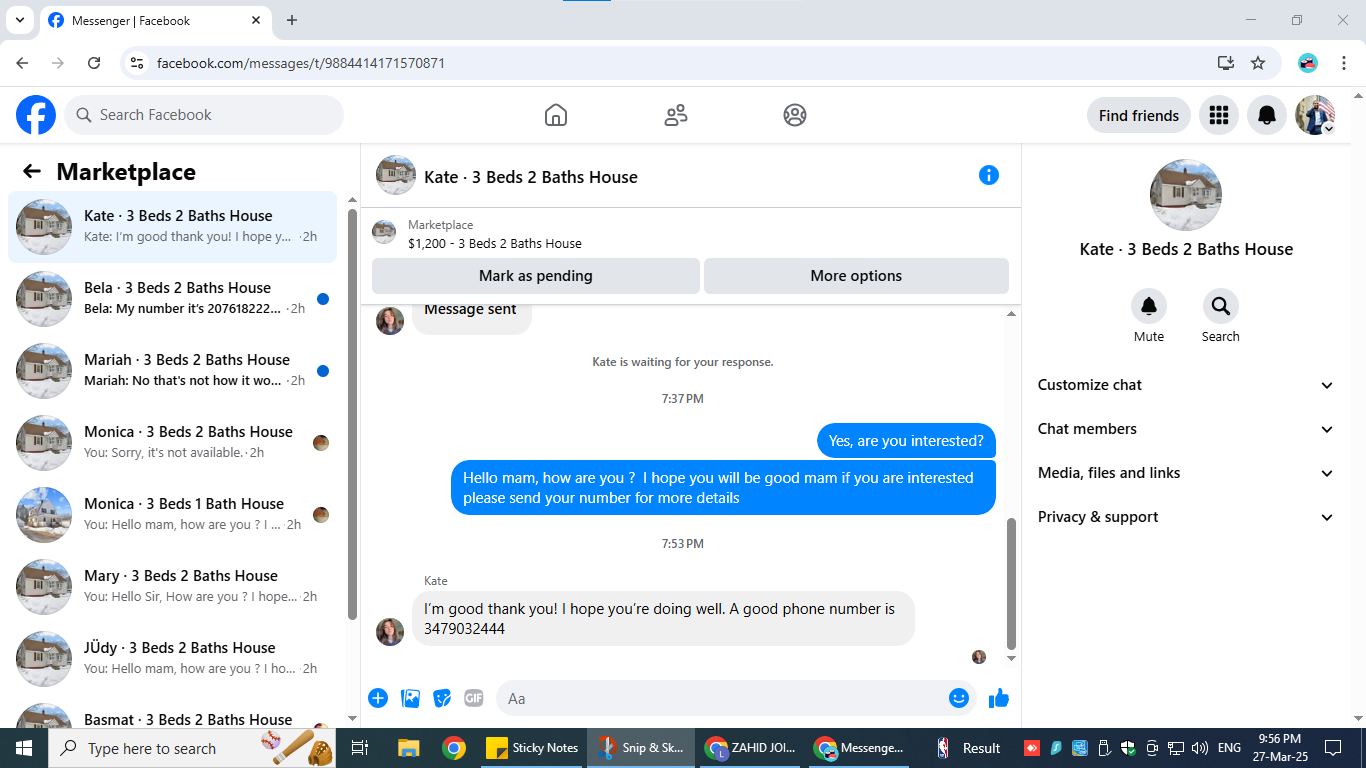Open the ZAHID JOI Chrome window in taskbar
The image size is (1366, 768).
click(x=750, y=748)
